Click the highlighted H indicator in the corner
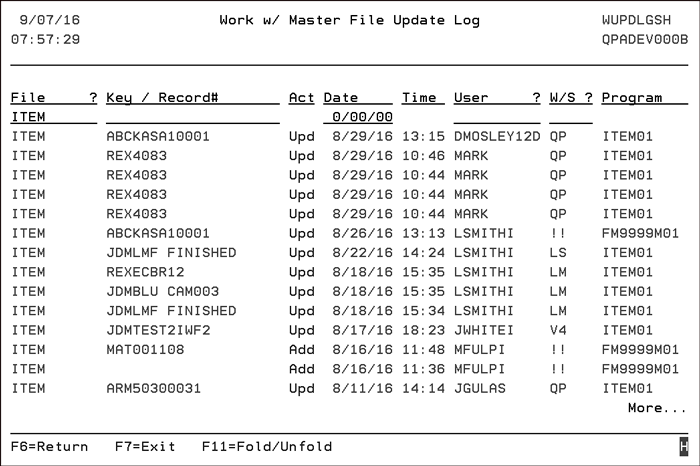The height and width of the screenshot is (466, 700). click(x=683, y=447)
